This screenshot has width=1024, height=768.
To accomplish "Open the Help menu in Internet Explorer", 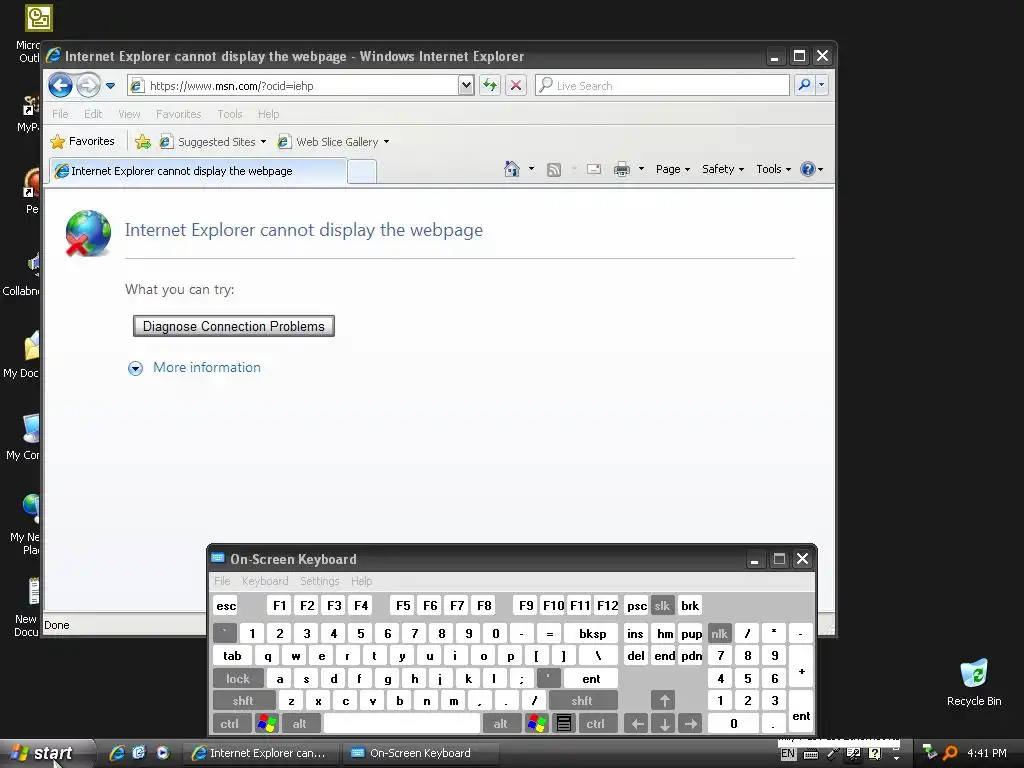I will [x=268, y=114].
